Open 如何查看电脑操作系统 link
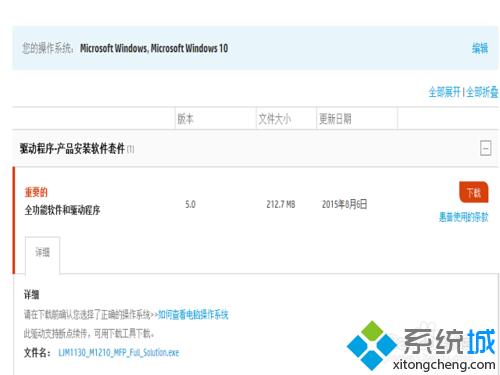Image resolution: width=500 pixels, height=375 pixels. click(x=193, y=314)
